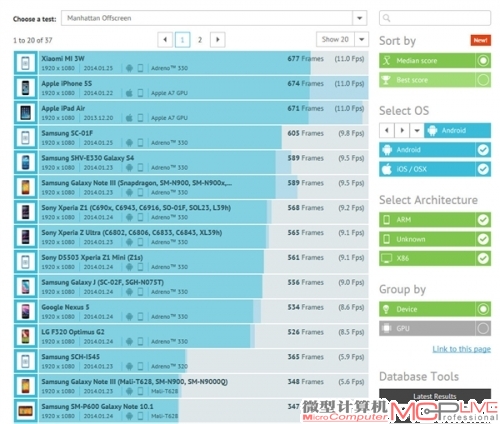Open Link to this page
This screenshot has height=424, width=500.
pyautogui.click(x=461, y=349)
